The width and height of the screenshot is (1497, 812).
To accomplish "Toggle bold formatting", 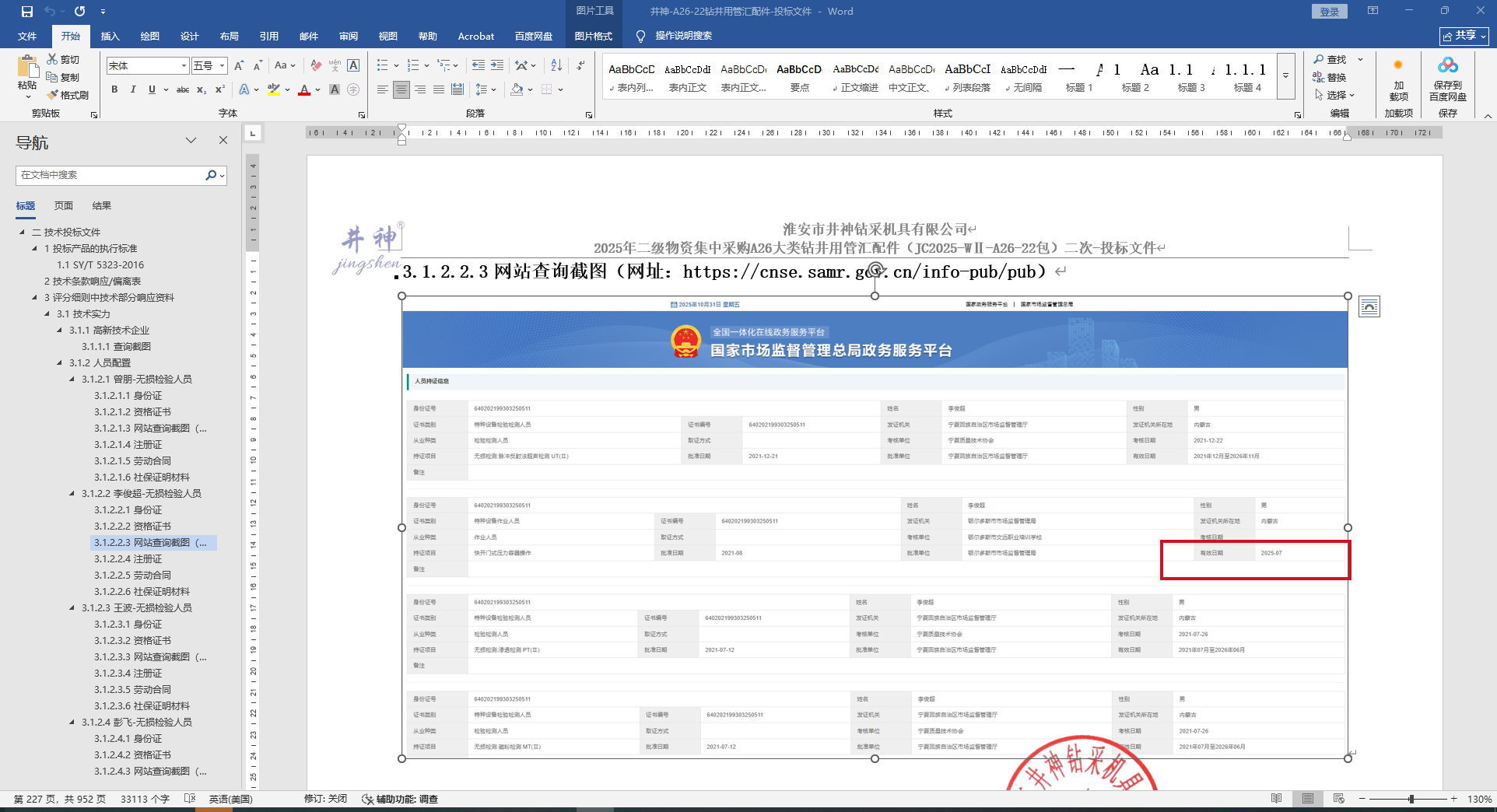I will coord(114,89).
